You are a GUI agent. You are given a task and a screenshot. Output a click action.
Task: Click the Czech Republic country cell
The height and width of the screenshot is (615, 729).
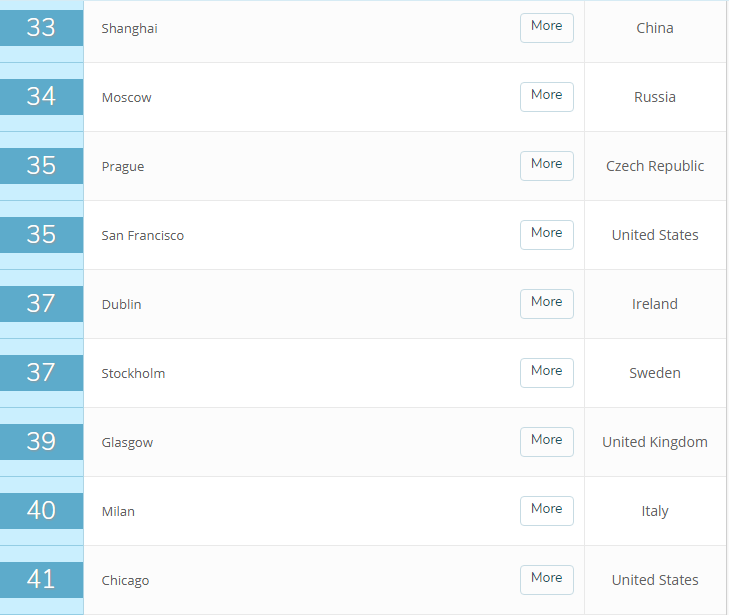pos(655,166)
